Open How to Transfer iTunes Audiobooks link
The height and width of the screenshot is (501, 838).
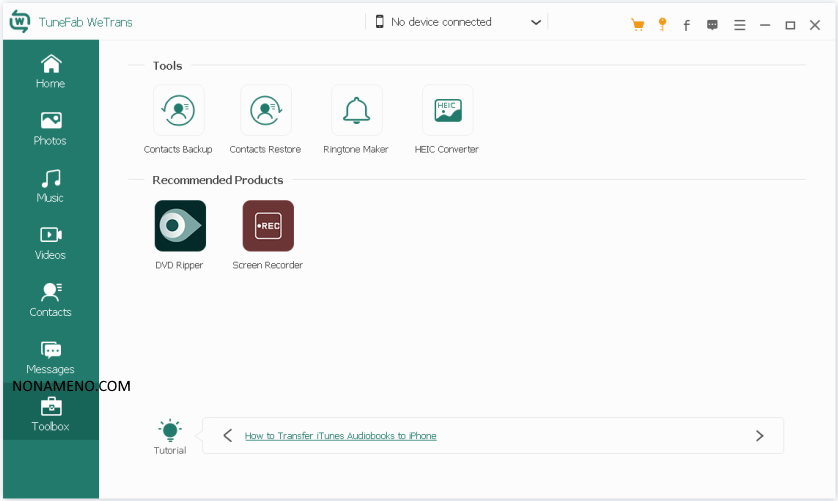tap(340, 436)
